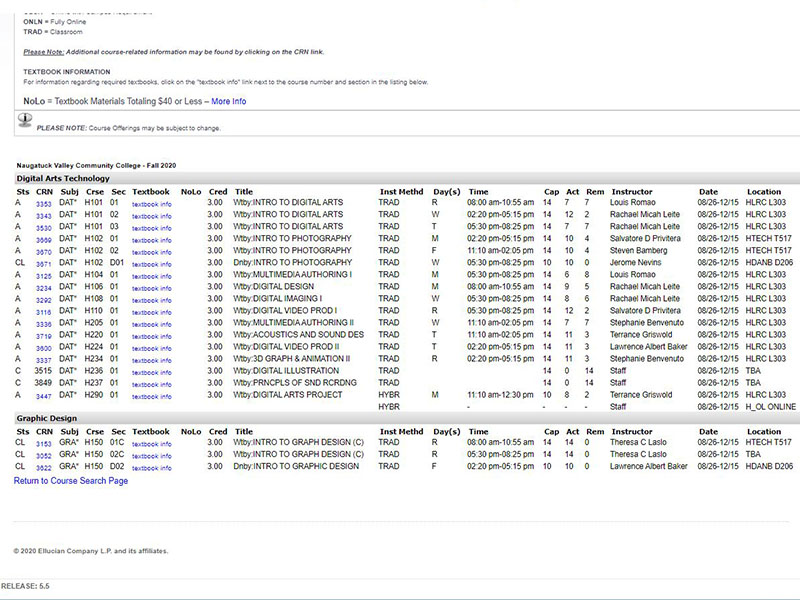Select the title Wtby:PRNCPLS OF SND RCRDNG

(295, 383)
